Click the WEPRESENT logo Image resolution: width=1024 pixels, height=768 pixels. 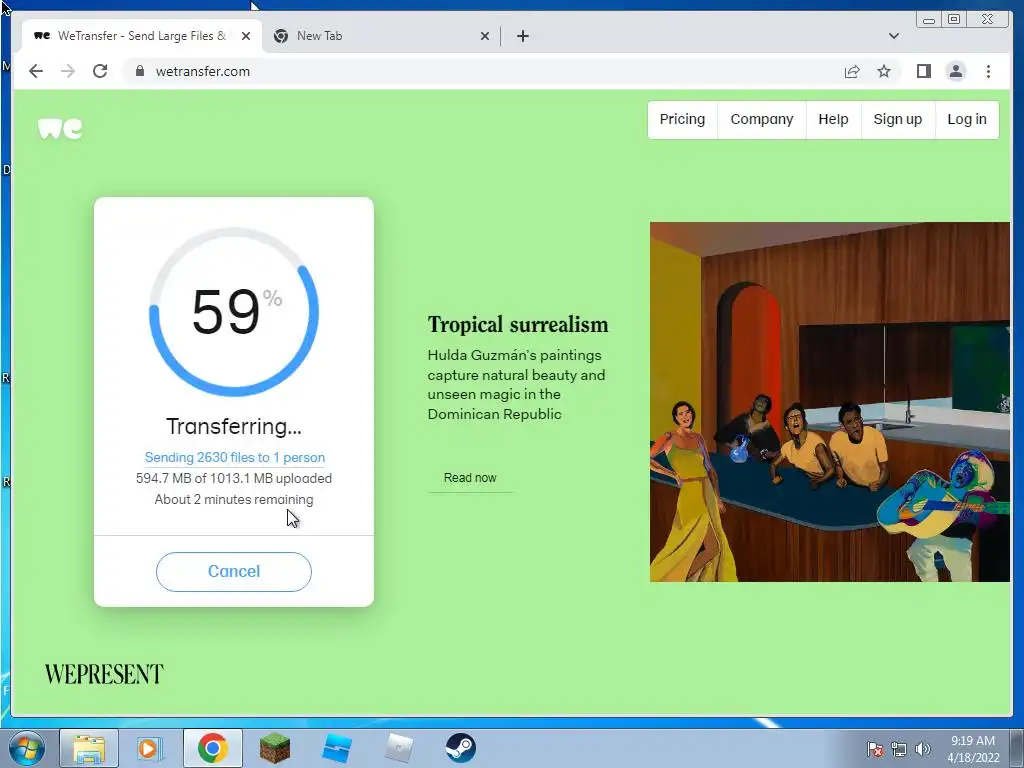click(x=104, y=674)
